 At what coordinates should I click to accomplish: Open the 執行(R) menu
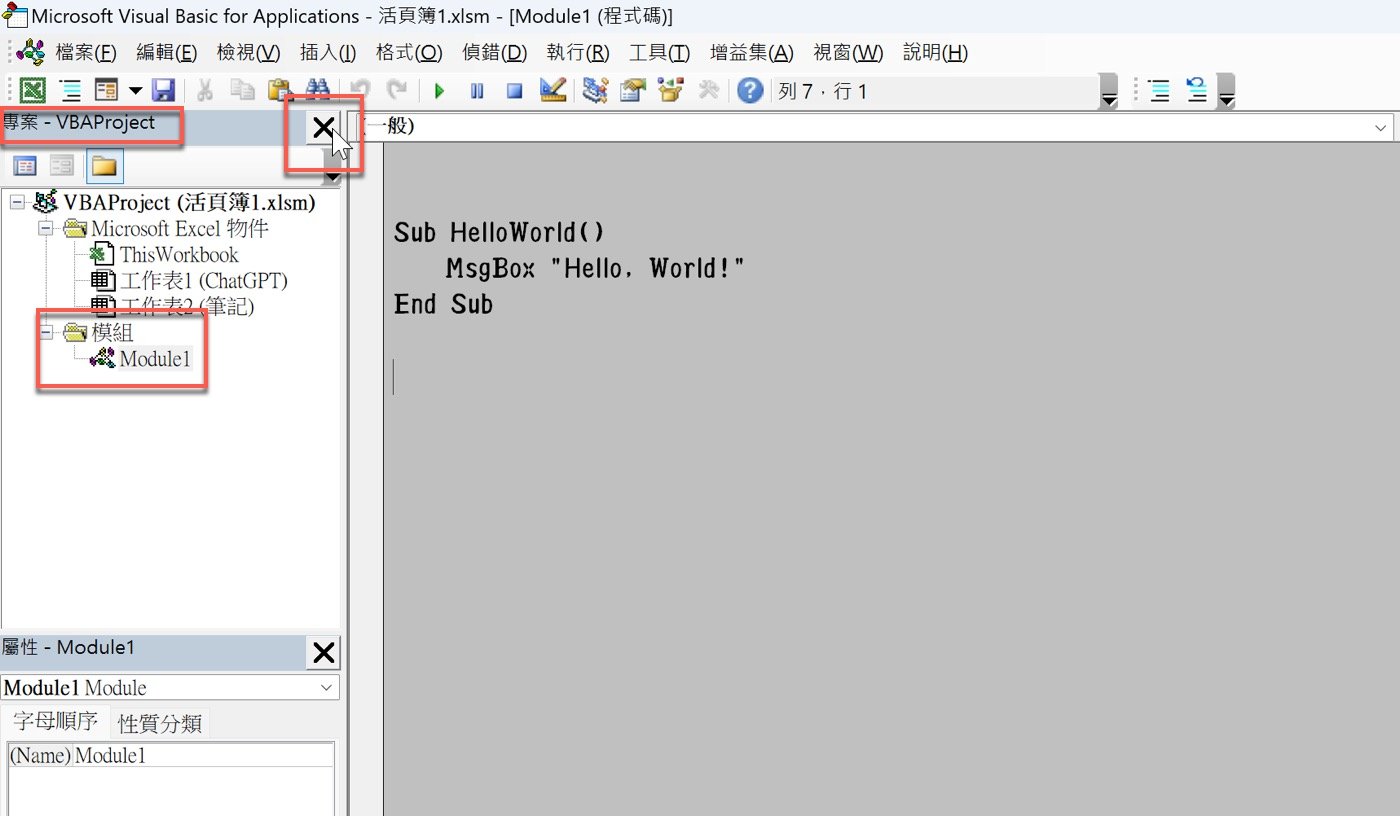point(578,52)
